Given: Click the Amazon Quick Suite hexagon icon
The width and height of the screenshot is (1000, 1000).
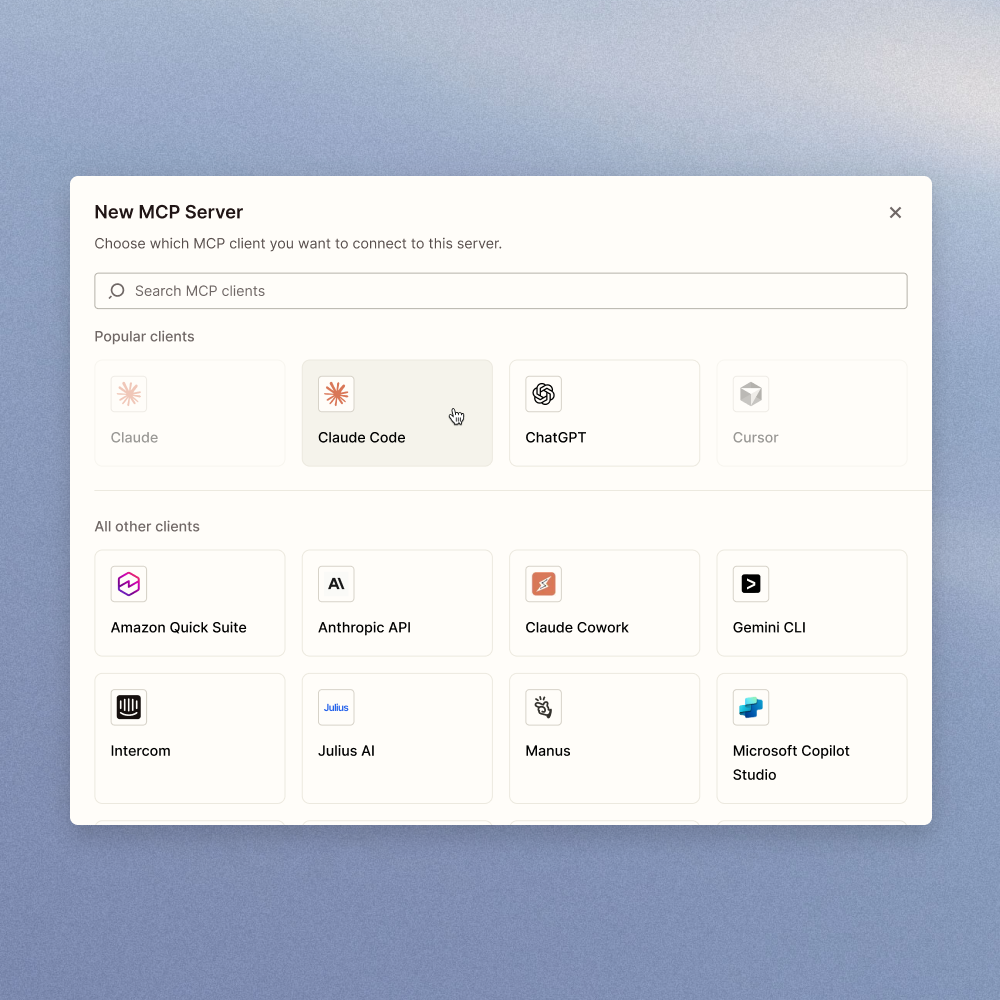Looking at the screenshot, I should coord(129,584).
